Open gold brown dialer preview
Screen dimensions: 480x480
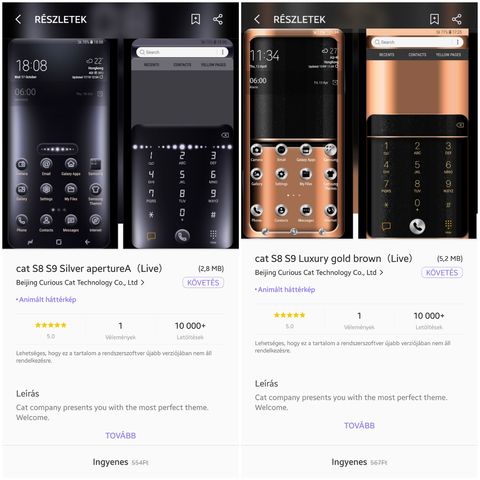click(x=418, y=134)
